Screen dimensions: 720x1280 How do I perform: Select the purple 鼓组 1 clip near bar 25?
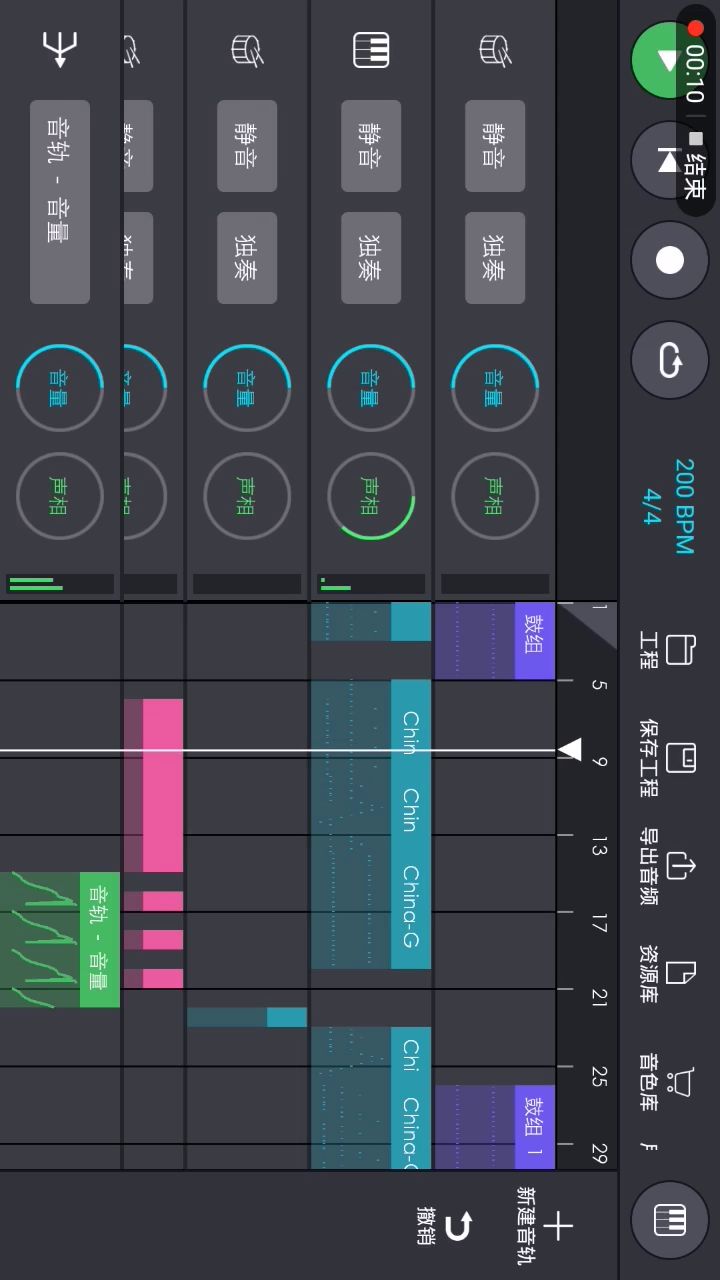coord(494,1127)
